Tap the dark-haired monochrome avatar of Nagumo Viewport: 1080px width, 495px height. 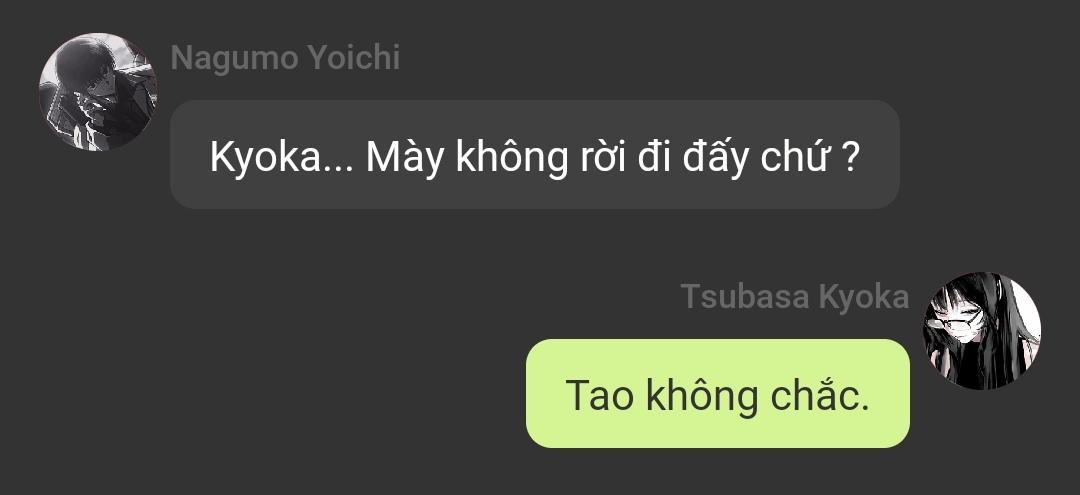coord(98,91)
